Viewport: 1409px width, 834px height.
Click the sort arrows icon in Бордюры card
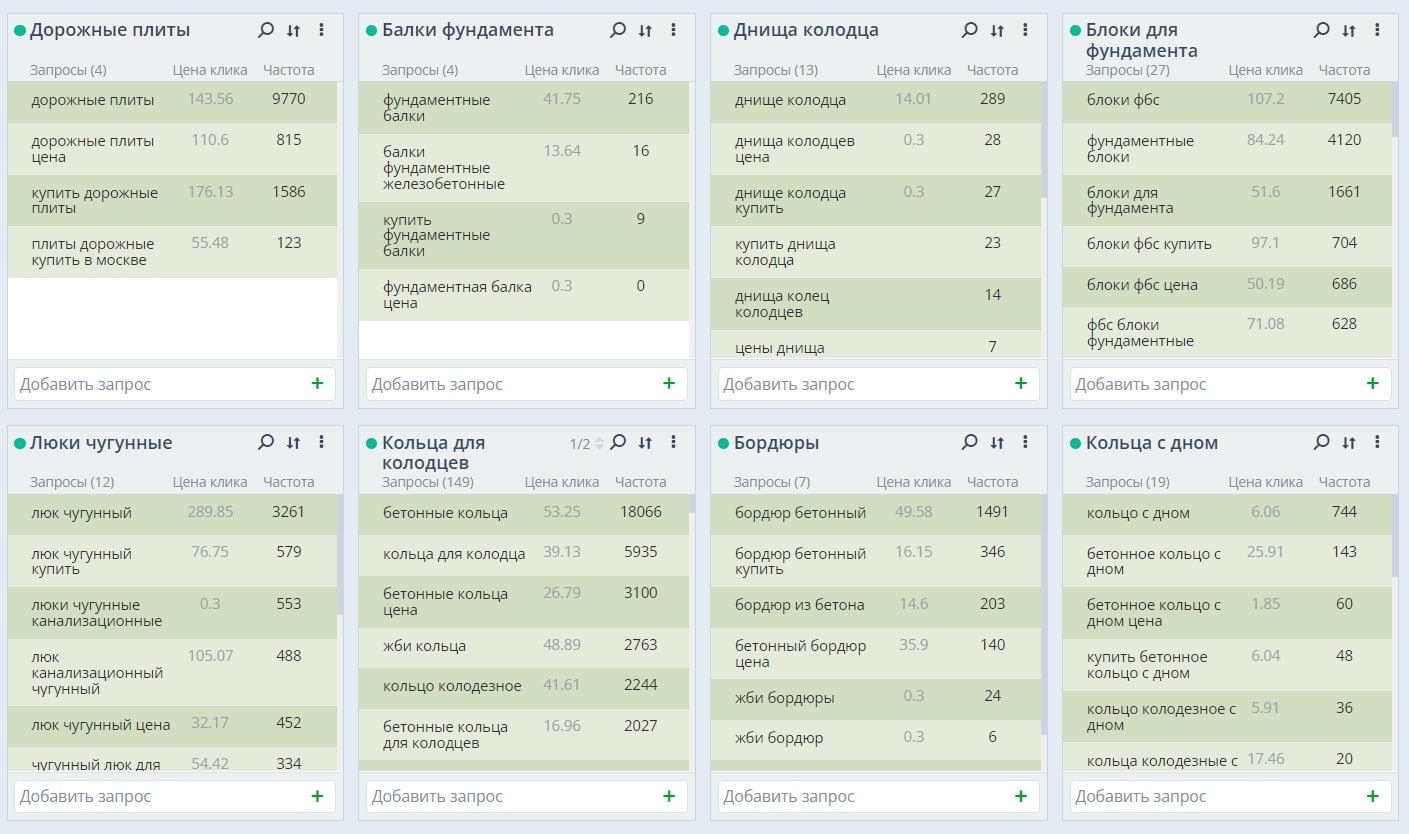click(x=997, y=442)
